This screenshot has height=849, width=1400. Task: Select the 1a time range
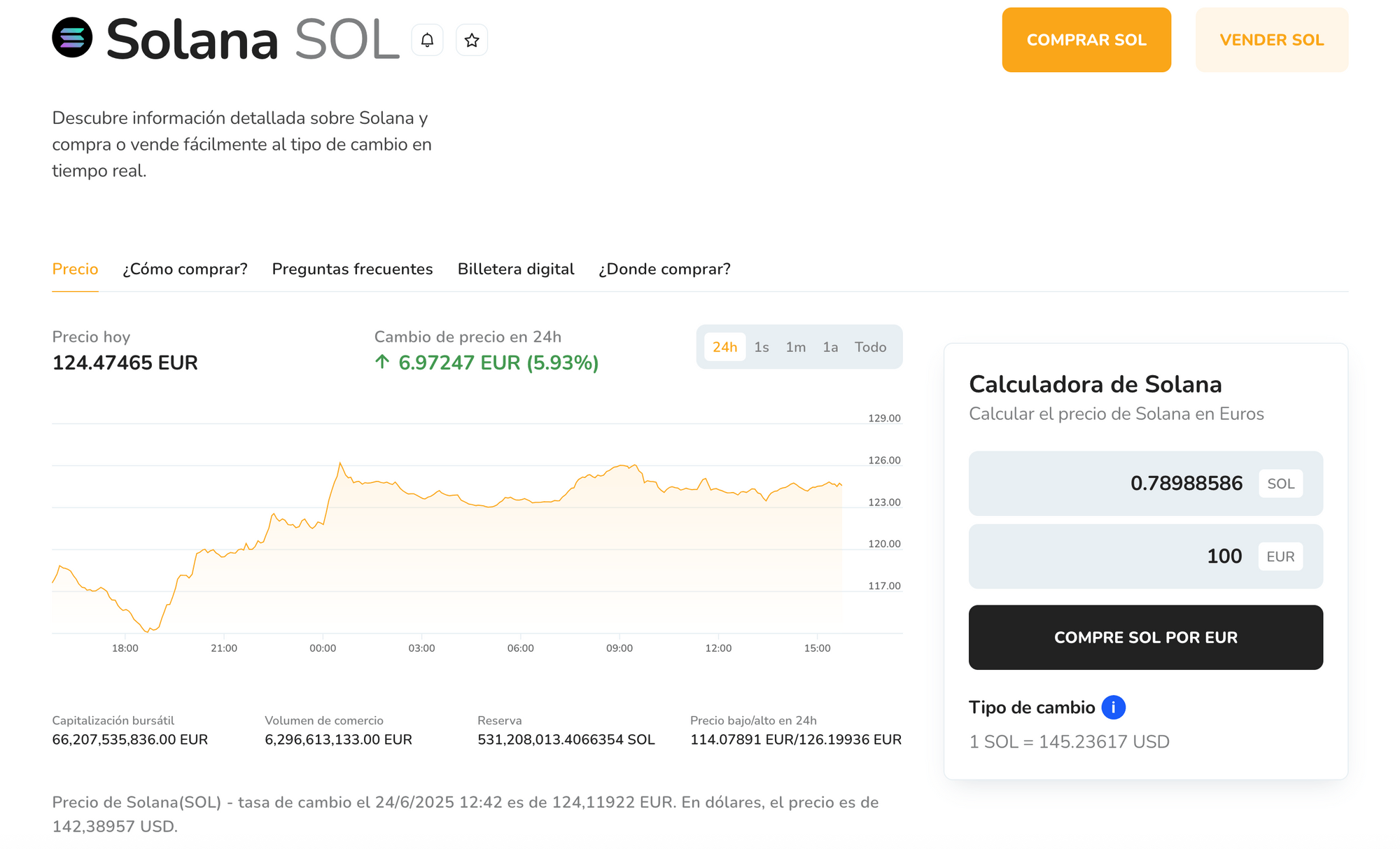[832, 346]
